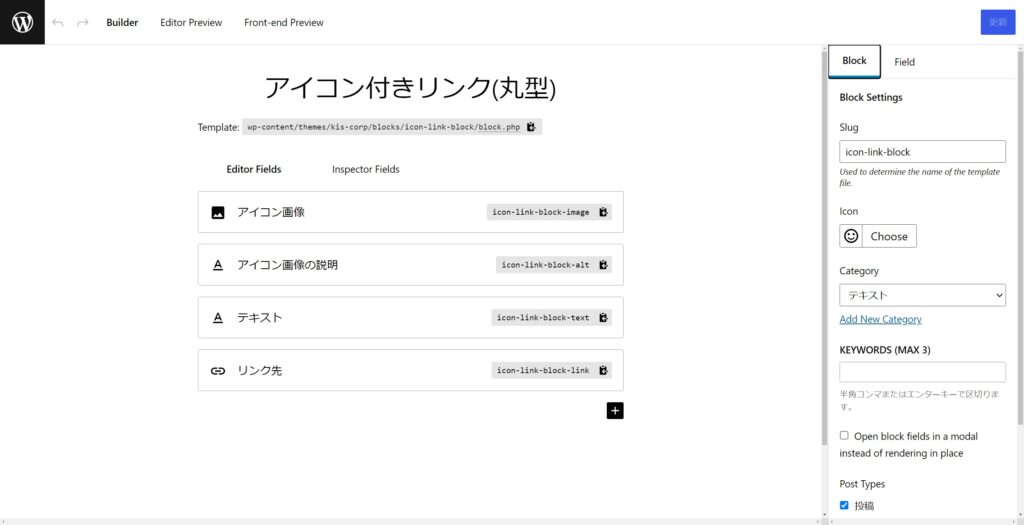This screenshot has width=1024, height=525.
Task: Select the Inspector Fields tab
Action: (366, 169)
